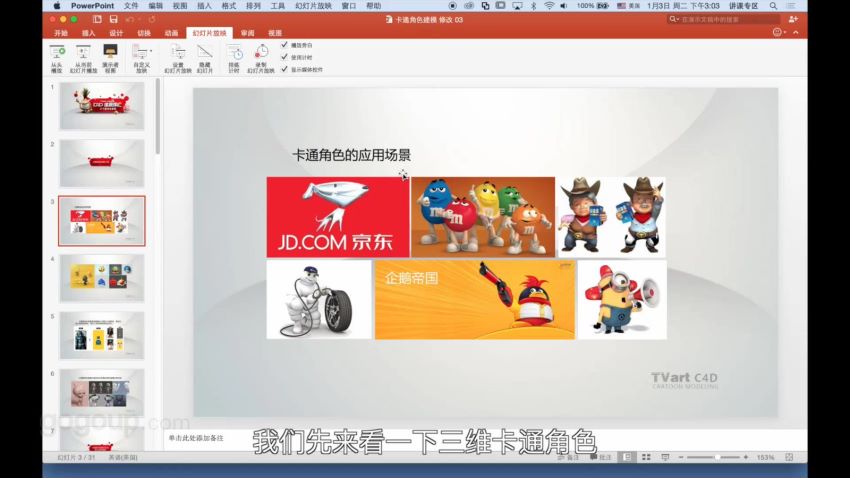Switch to the 动画 (Animations) ribbon tab

coord(171,33)
